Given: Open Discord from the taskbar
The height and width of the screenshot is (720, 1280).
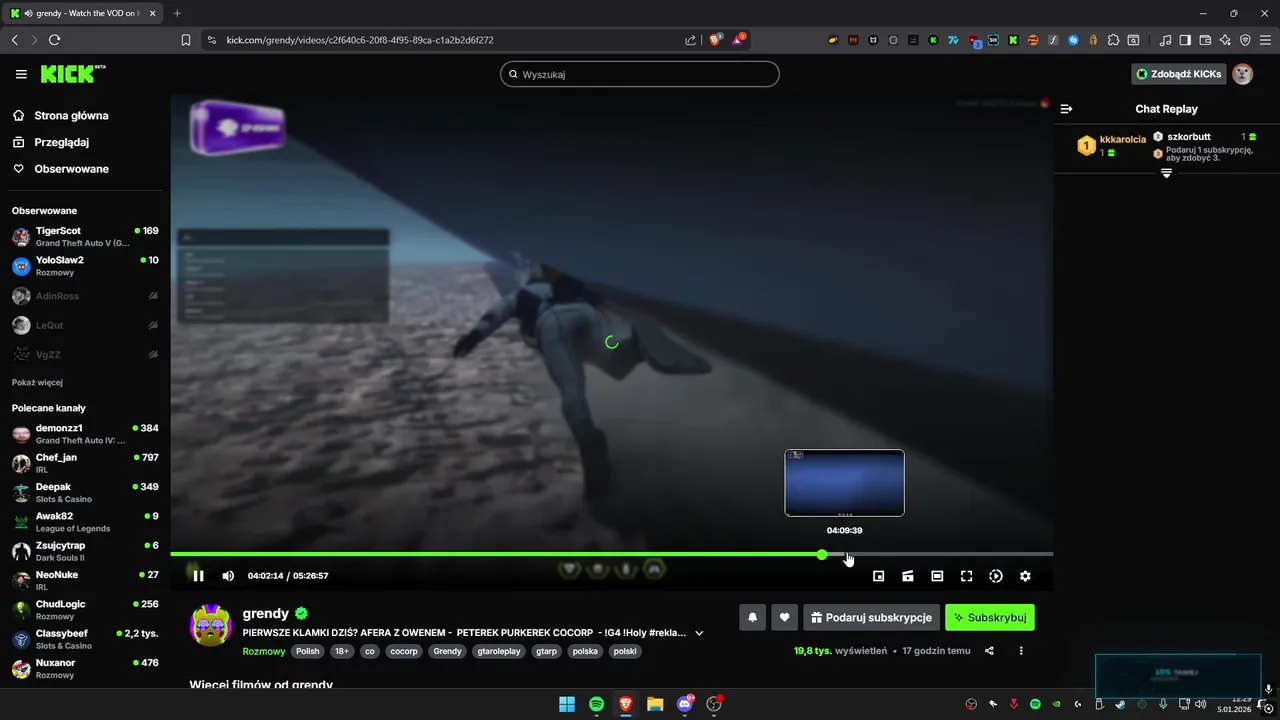Looking at the screenshot, I should click(685, 704).
